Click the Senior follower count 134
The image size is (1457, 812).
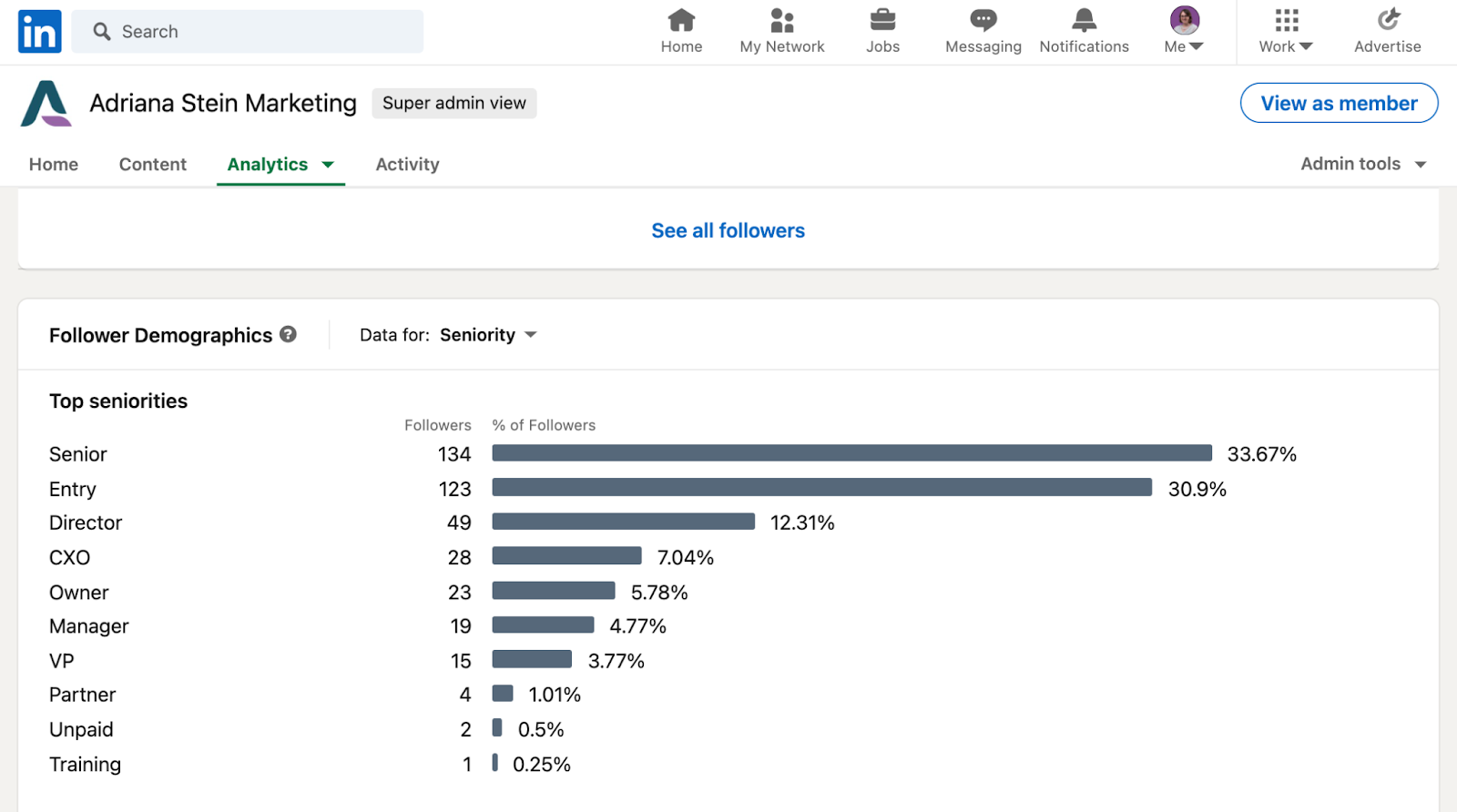pyautogui.click(x=454, y=454)
